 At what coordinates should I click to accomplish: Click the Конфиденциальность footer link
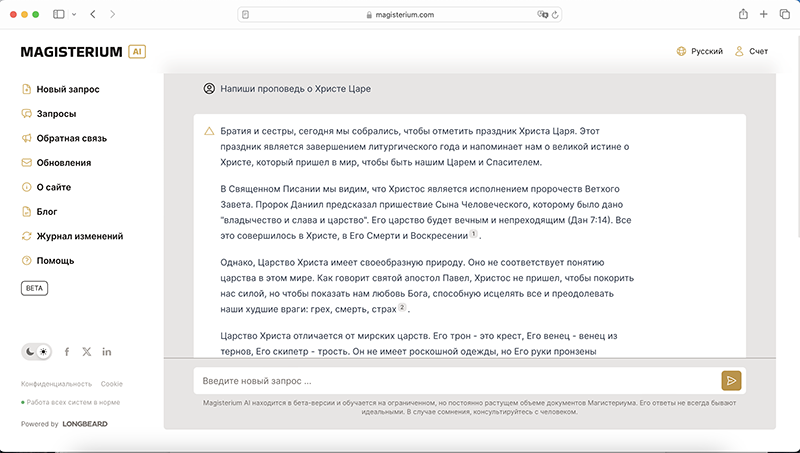56,384
